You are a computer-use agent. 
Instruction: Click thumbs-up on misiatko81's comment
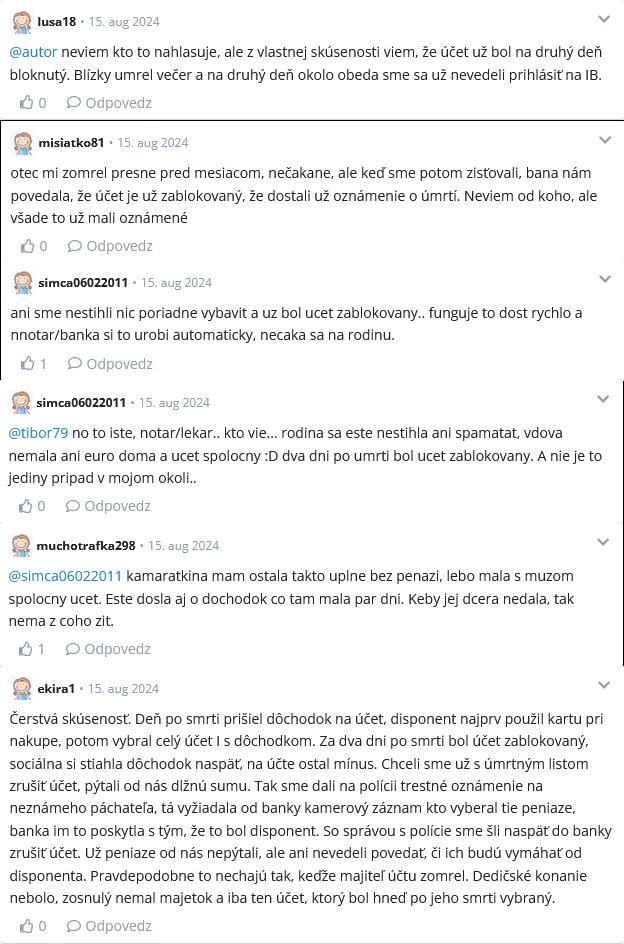(x=27, y=245)
